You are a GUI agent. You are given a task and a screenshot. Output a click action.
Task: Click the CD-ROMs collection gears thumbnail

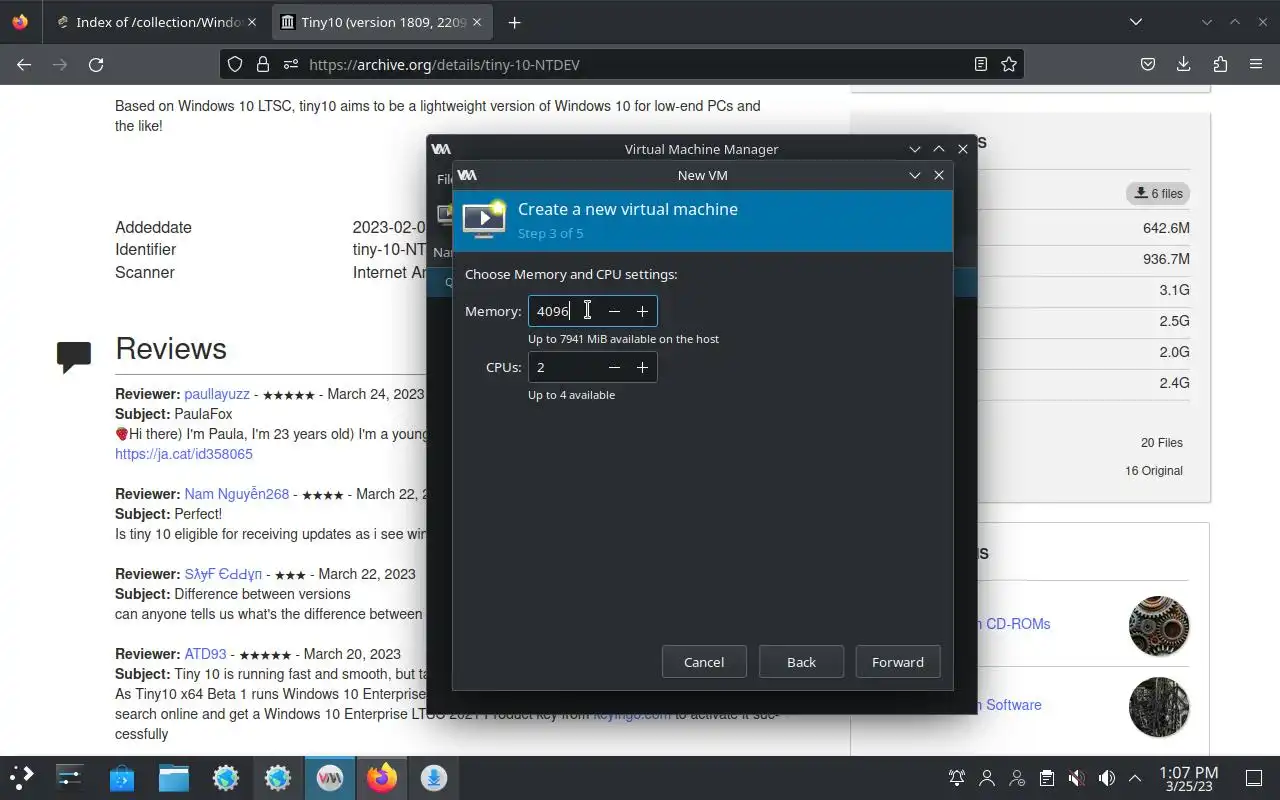[1159, 626]
